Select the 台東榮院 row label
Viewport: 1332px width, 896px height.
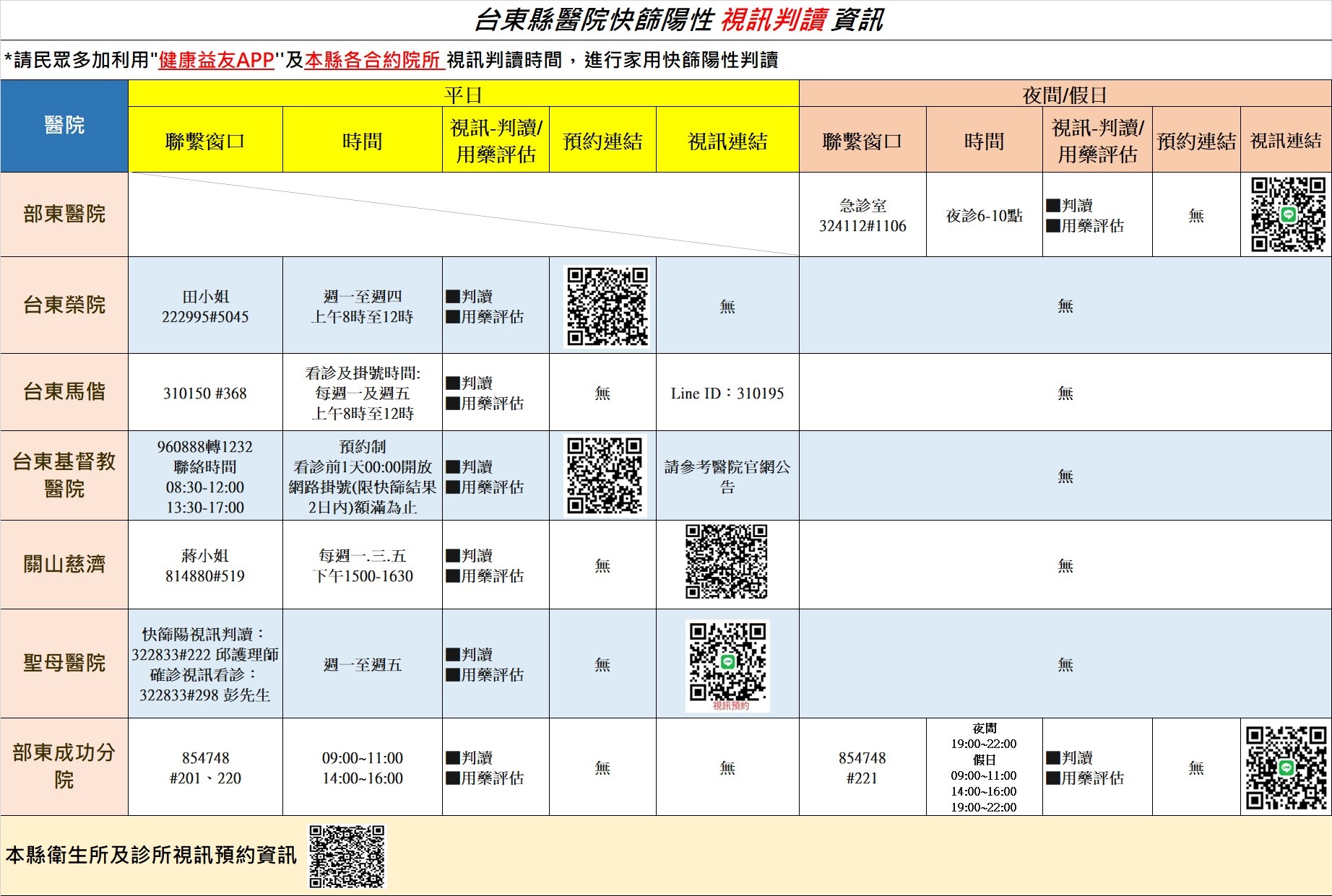point(64,305)
